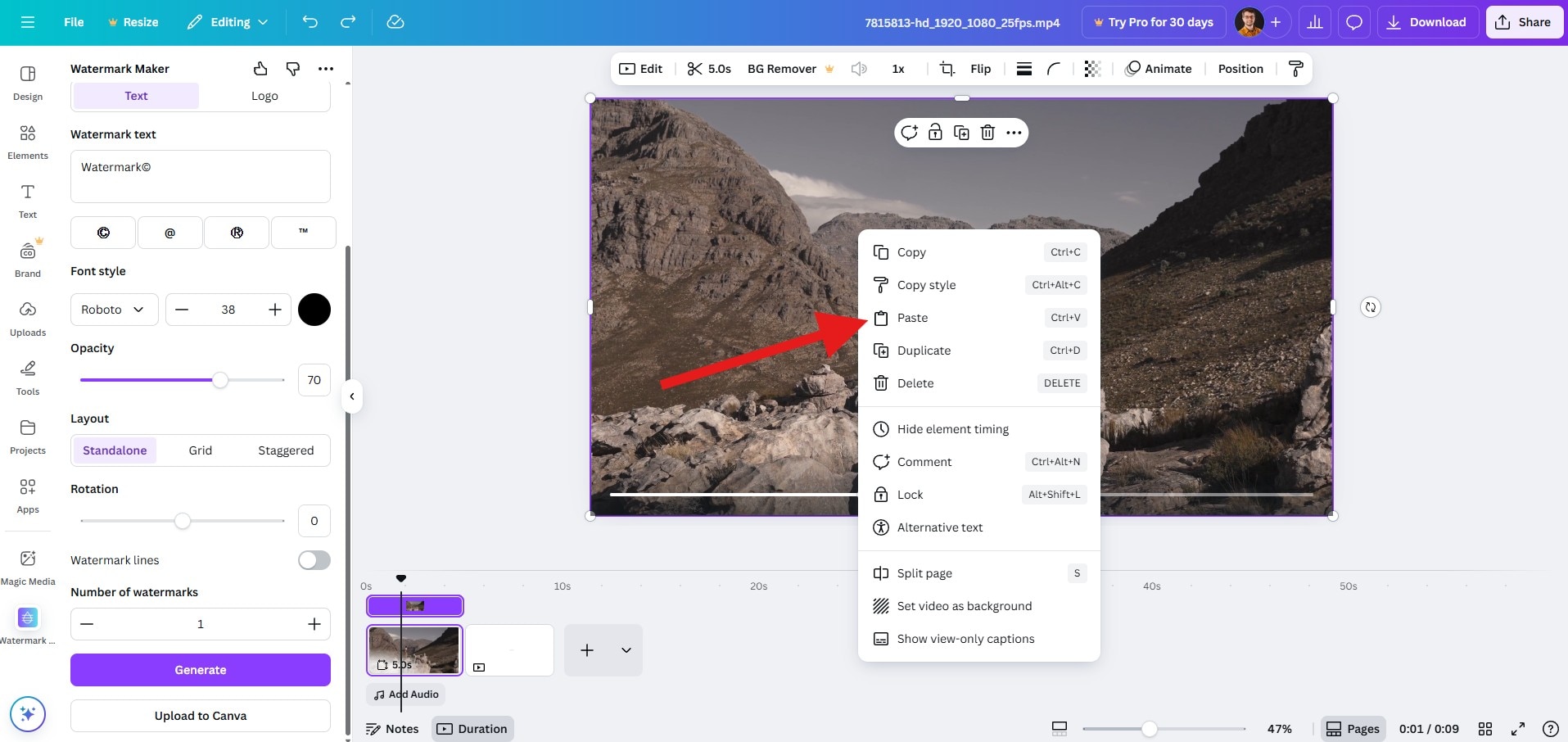Lock the selected video element
Image resolution: width=1568 pixels, height=742 pixels.
coord(935,133)
